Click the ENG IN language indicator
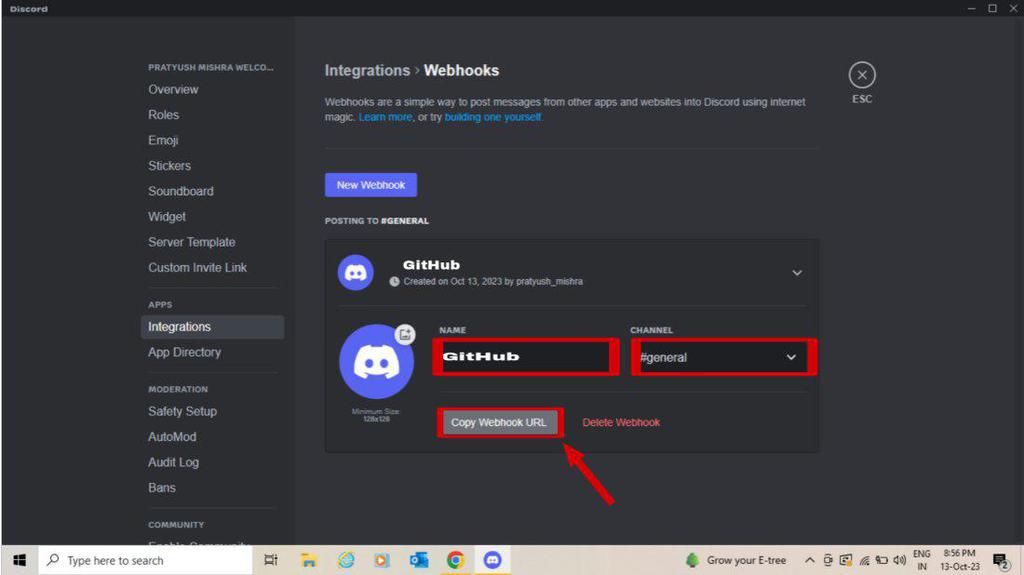1024x575 pixels. point(921,560)
